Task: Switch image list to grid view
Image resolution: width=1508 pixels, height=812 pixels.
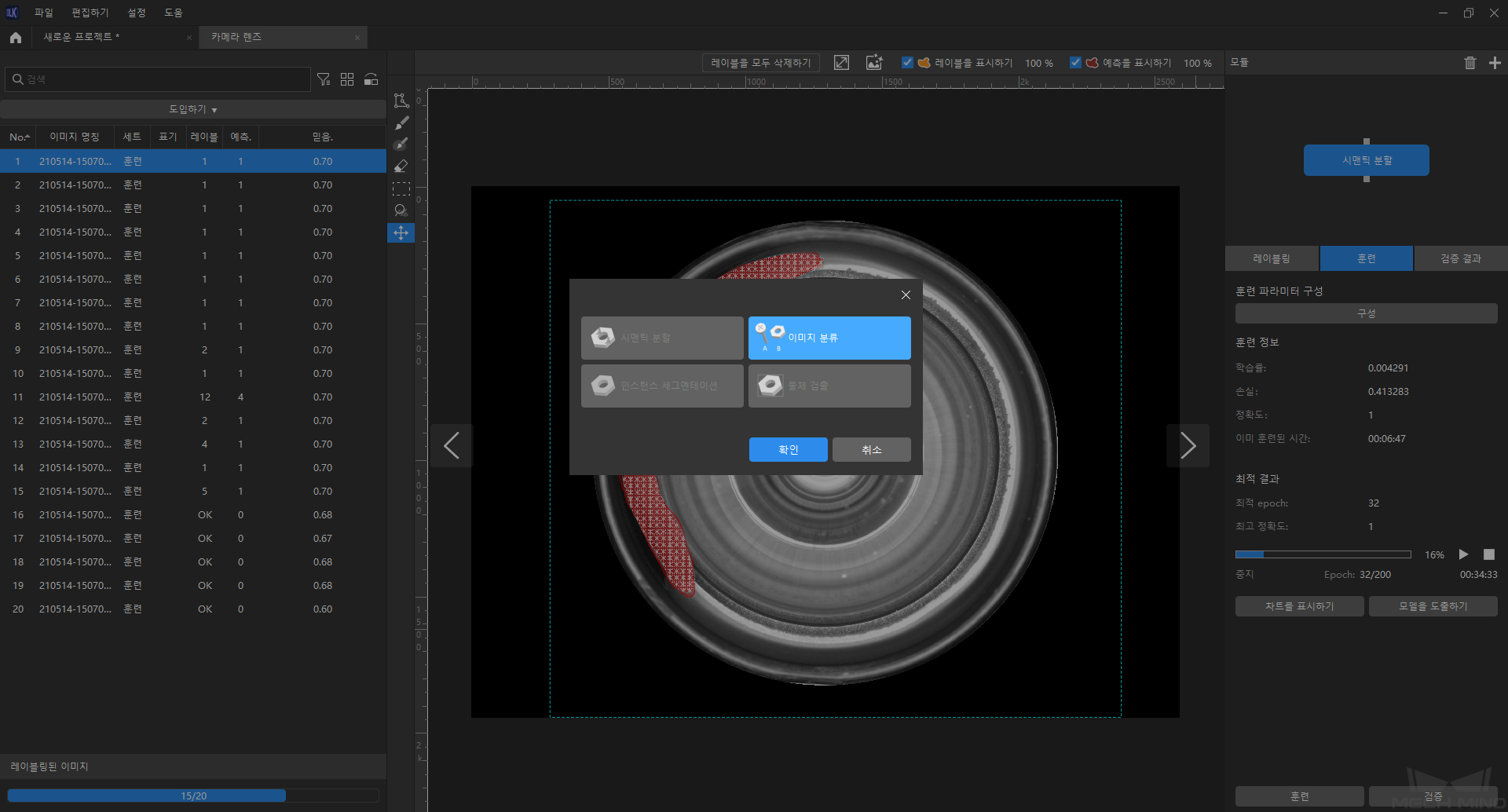Action: pos(347,79)
